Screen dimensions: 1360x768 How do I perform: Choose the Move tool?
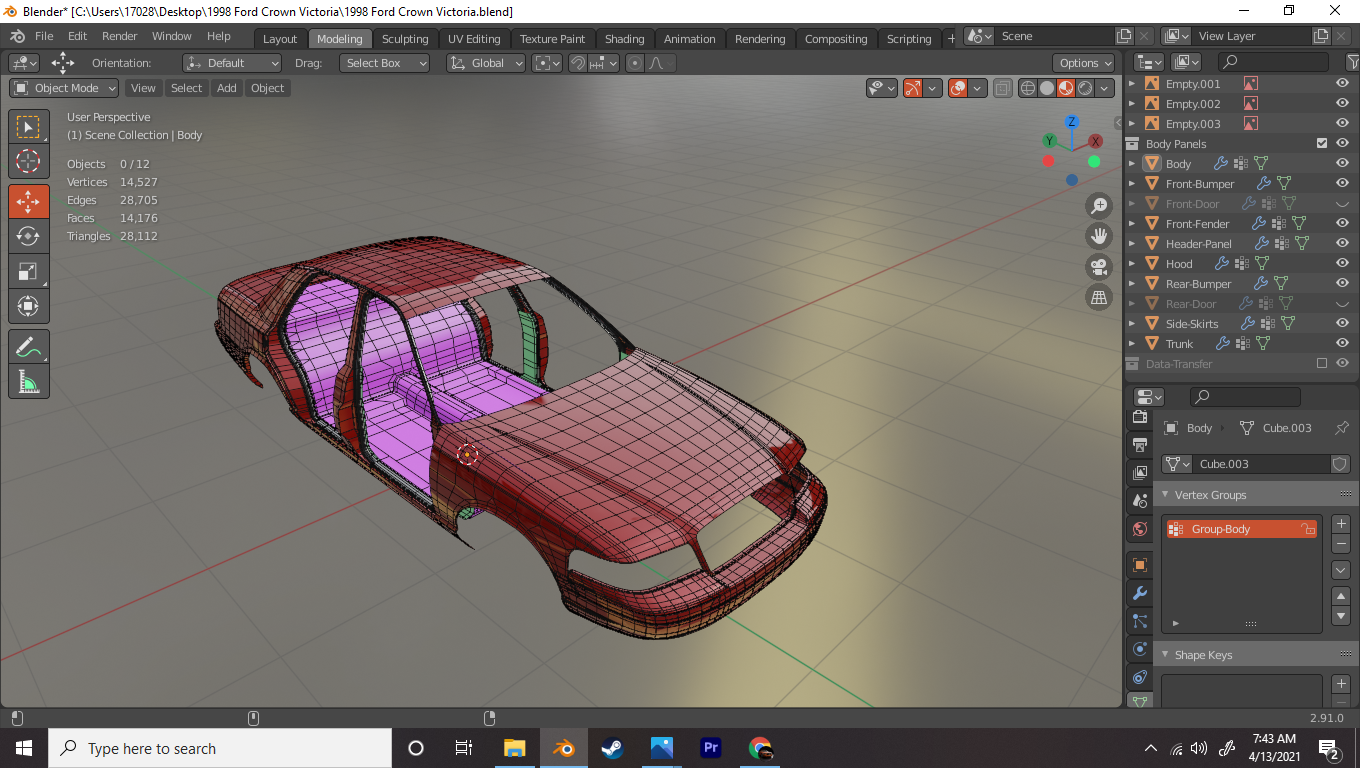point(28,201)
